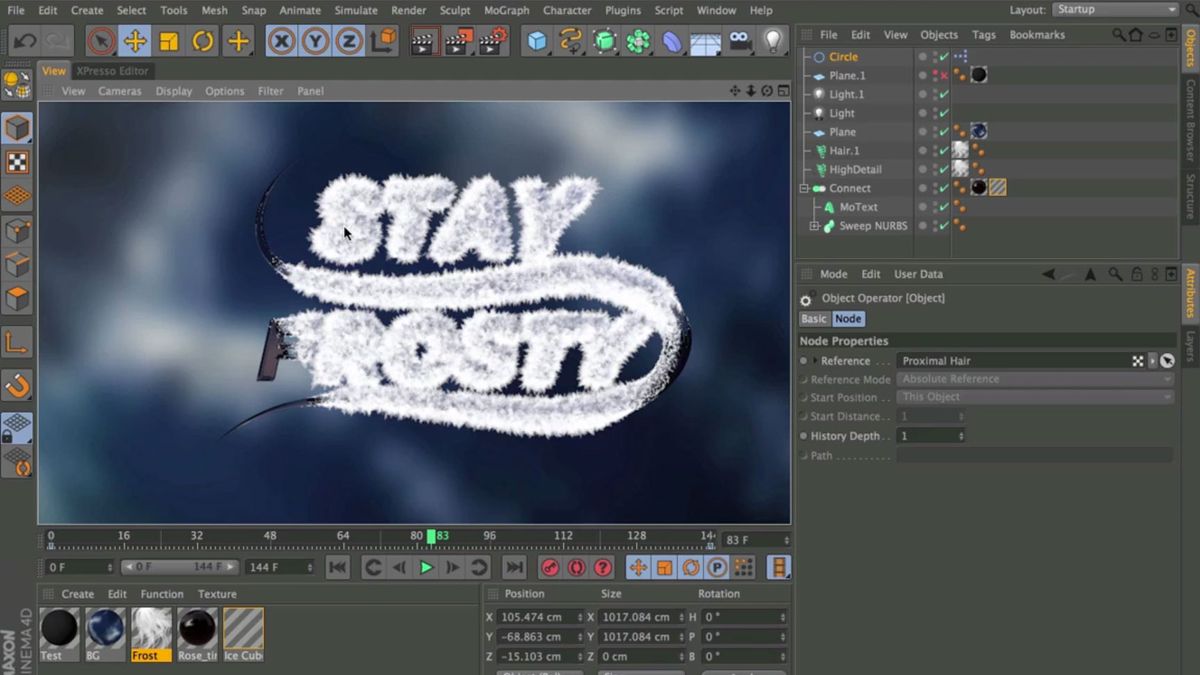The width and height of the screenshot is (1200, 675).
Task: Go to the start of the animation
Action: [x=338, y=568]
